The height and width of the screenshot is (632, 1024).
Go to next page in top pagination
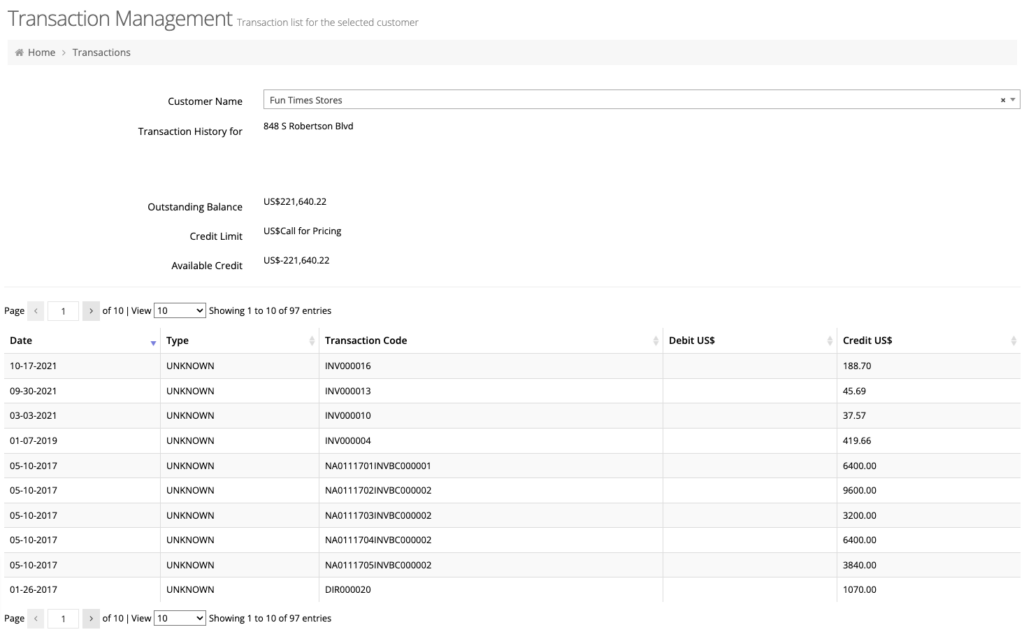coord(91,311)
